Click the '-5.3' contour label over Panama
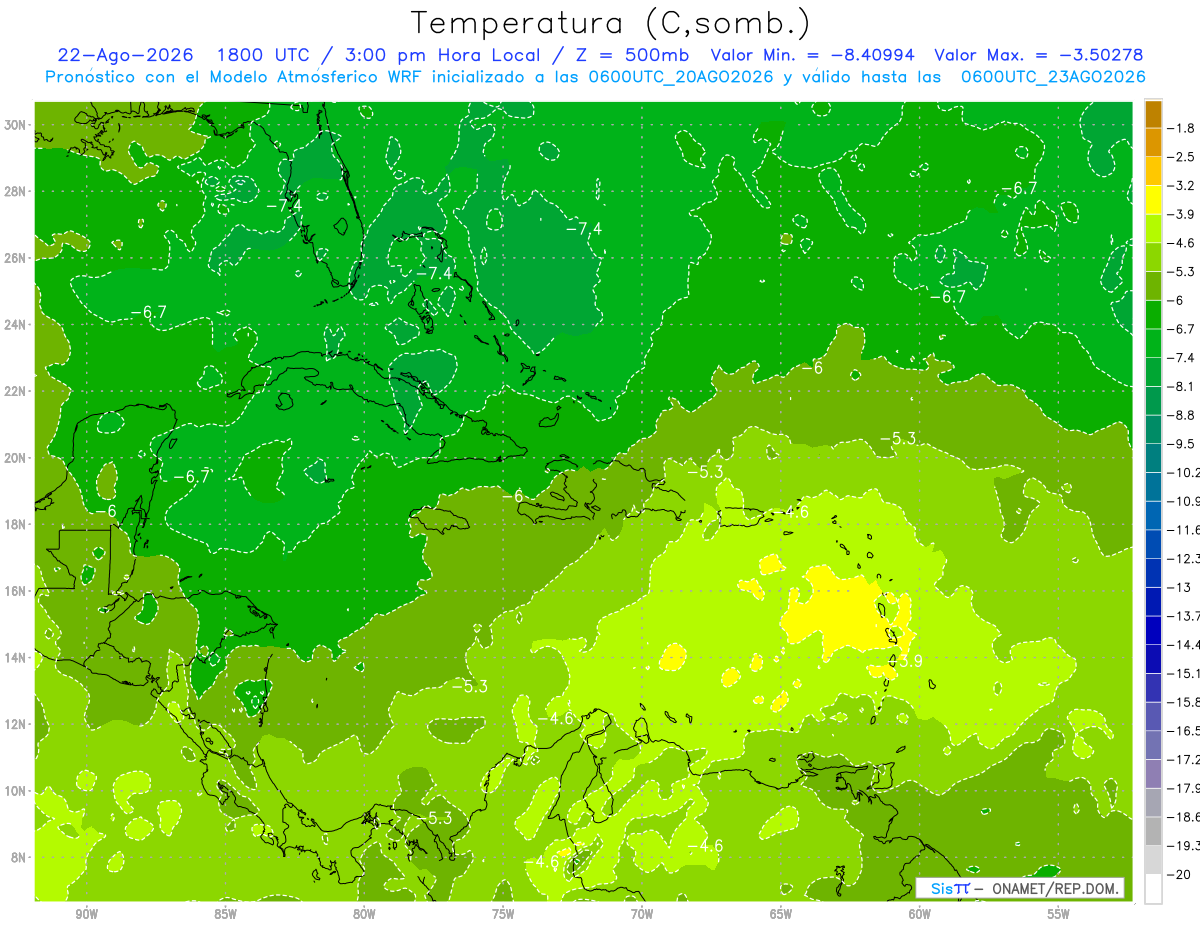The width and height of the screenshot is (1200, 927). (436, 818)
